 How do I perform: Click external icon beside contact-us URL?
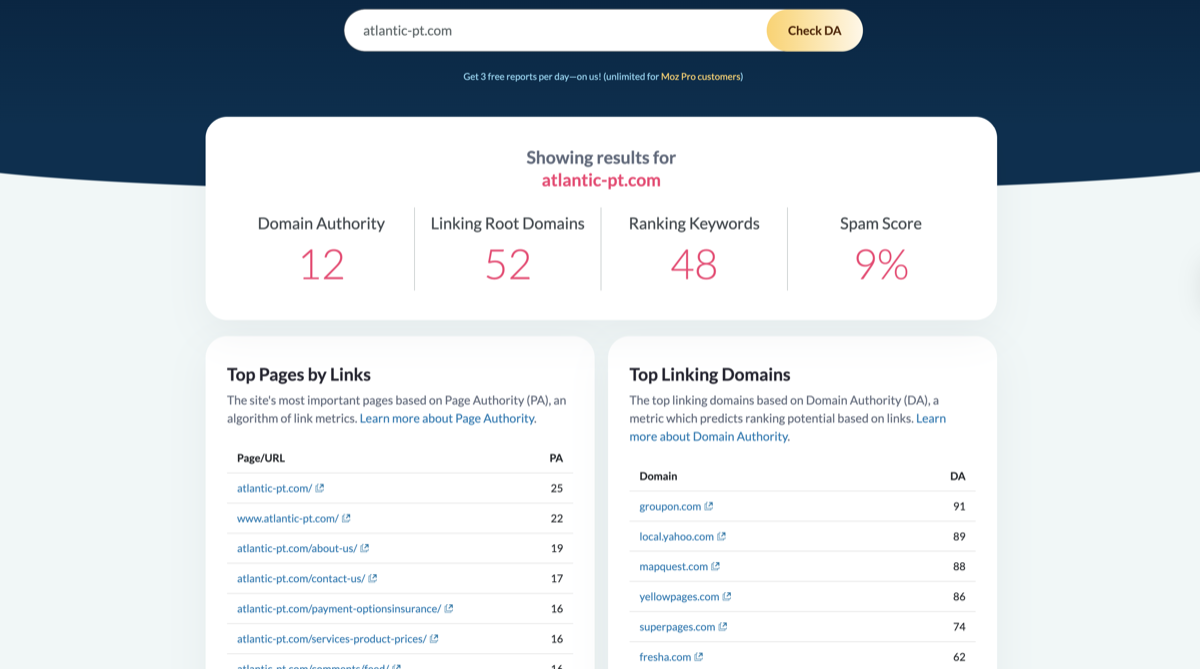(373, 578)
